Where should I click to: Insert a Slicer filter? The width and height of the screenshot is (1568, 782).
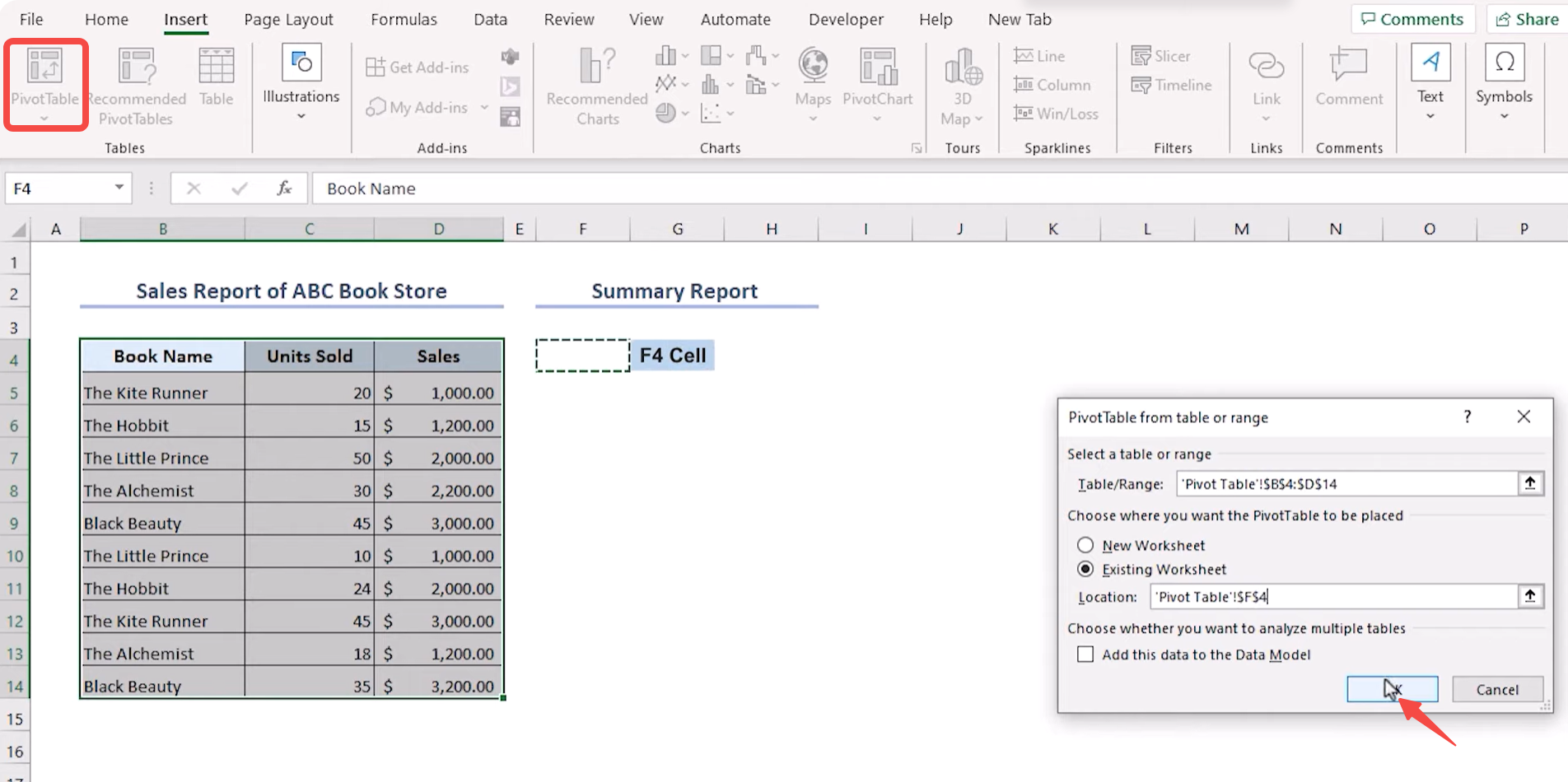coord(1160,56)
